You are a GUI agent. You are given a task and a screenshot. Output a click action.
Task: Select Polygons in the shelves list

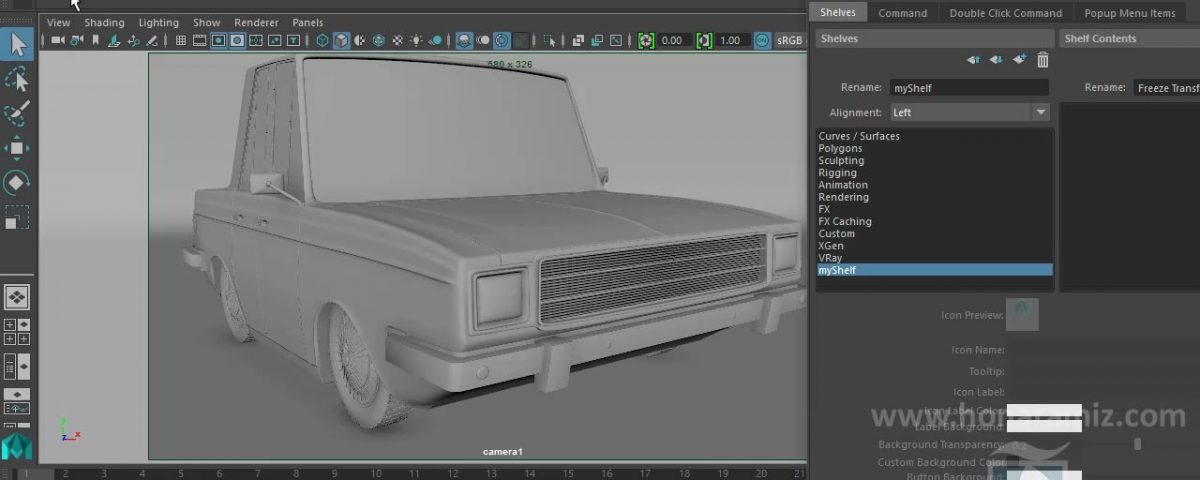tap(935, 148)
